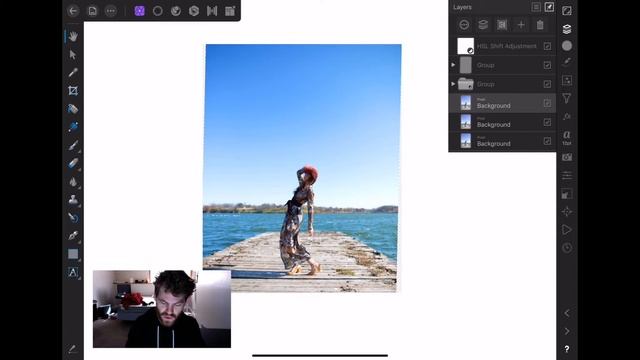Toggle Layers panel edit mode checkbox icon
This screenshot has width=640, height=360.
(549, 7)
